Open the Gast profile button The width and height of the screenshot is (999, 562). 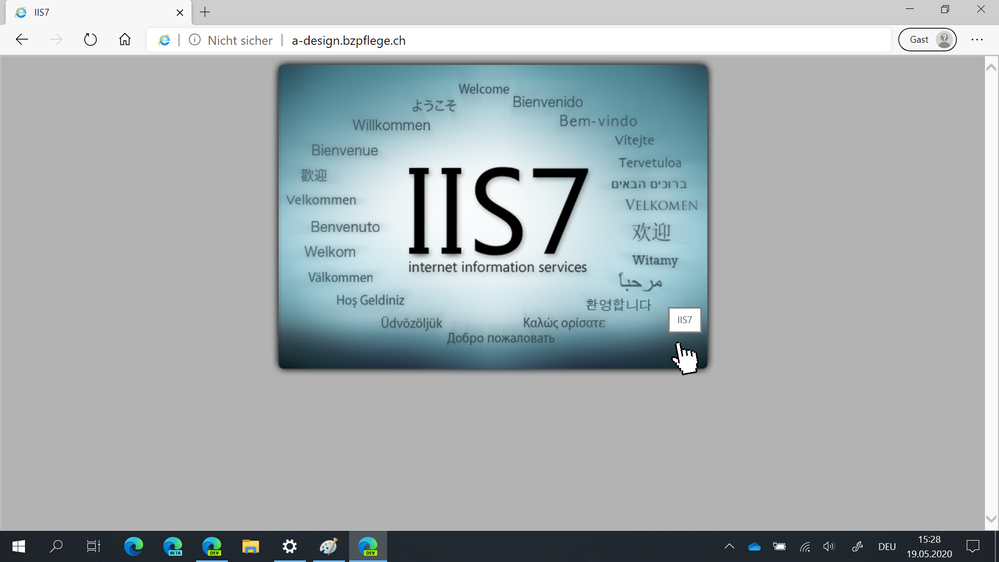point(927,40)
